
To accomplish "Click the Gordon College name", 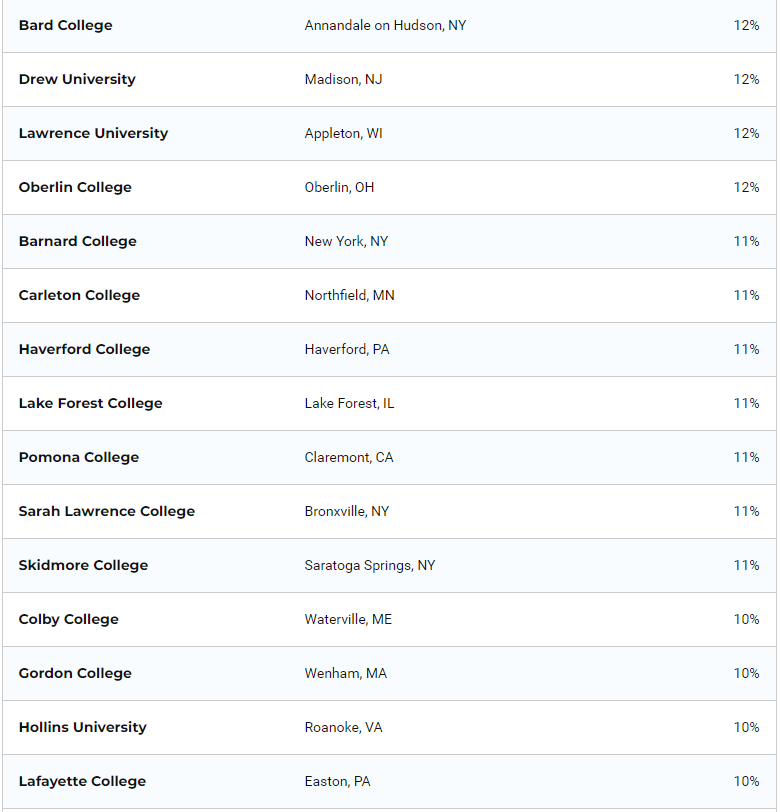I will (75, 673).
